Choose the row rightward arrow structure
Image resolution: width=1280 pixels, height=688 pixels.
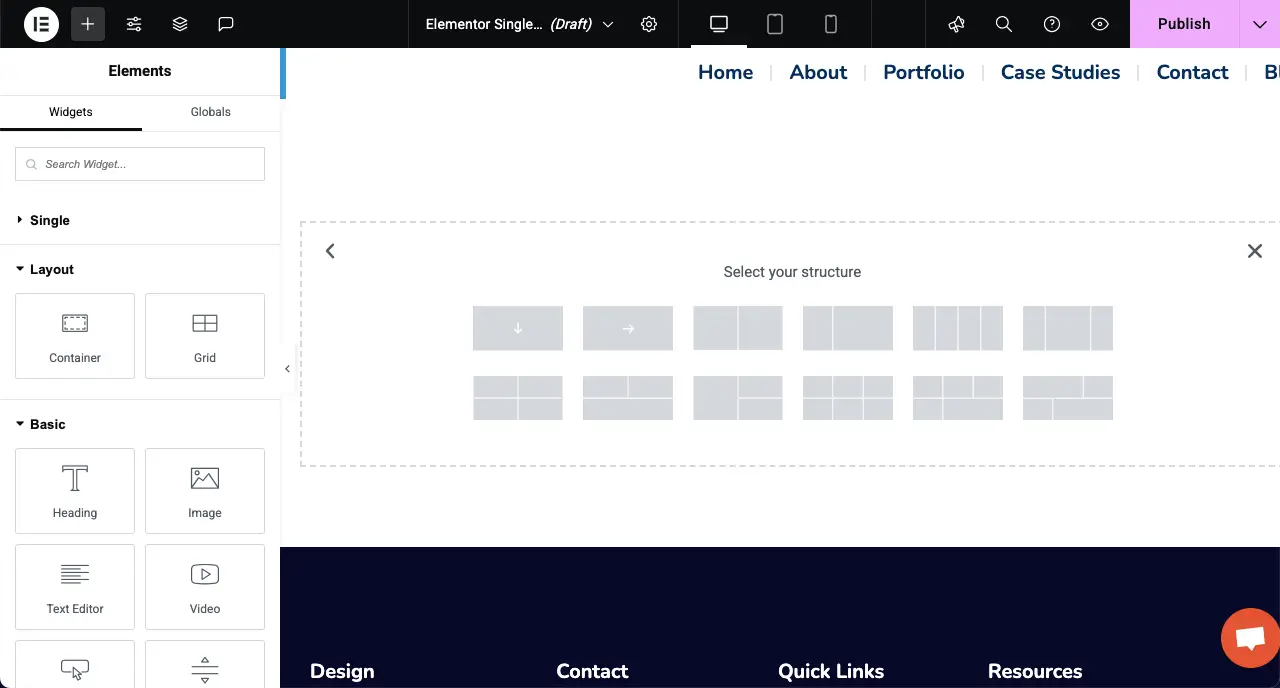tap(628, 328)
